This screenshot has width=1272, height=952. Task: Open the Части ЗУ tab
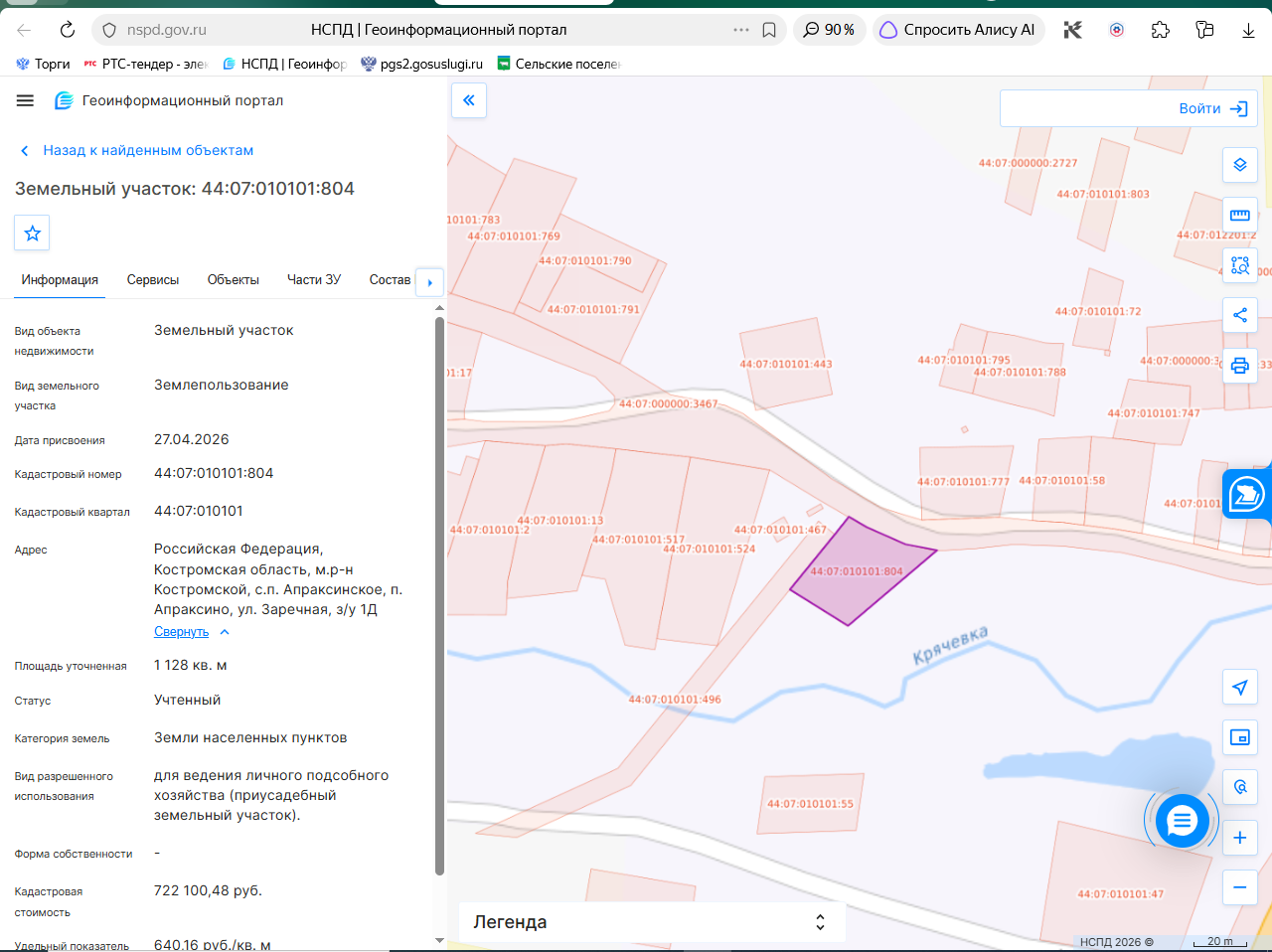tap(314, 280)
